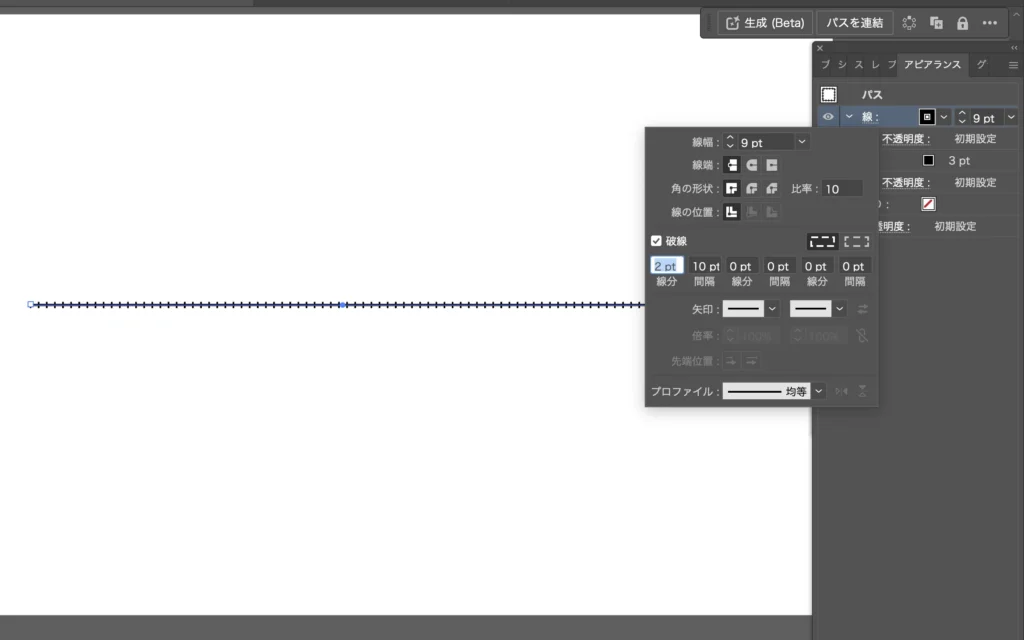Switch to the アピアランス tab
Screen dimensions: 1024x640
pos(932,65)
